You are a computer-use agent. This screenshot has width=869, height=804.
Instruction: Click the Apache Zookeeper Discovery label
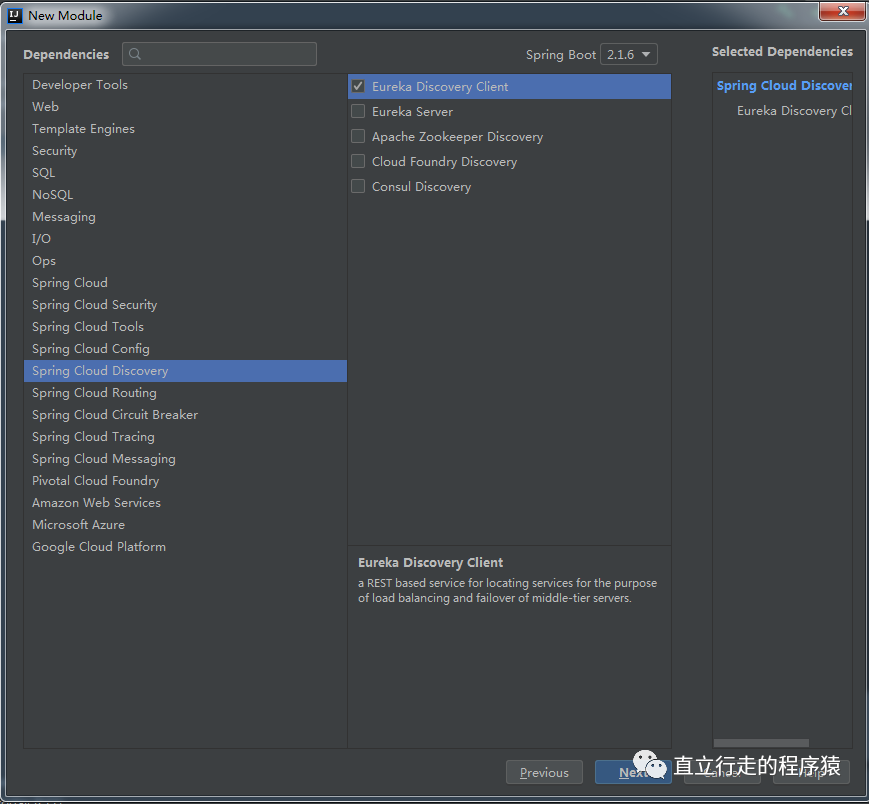[457, 137]
